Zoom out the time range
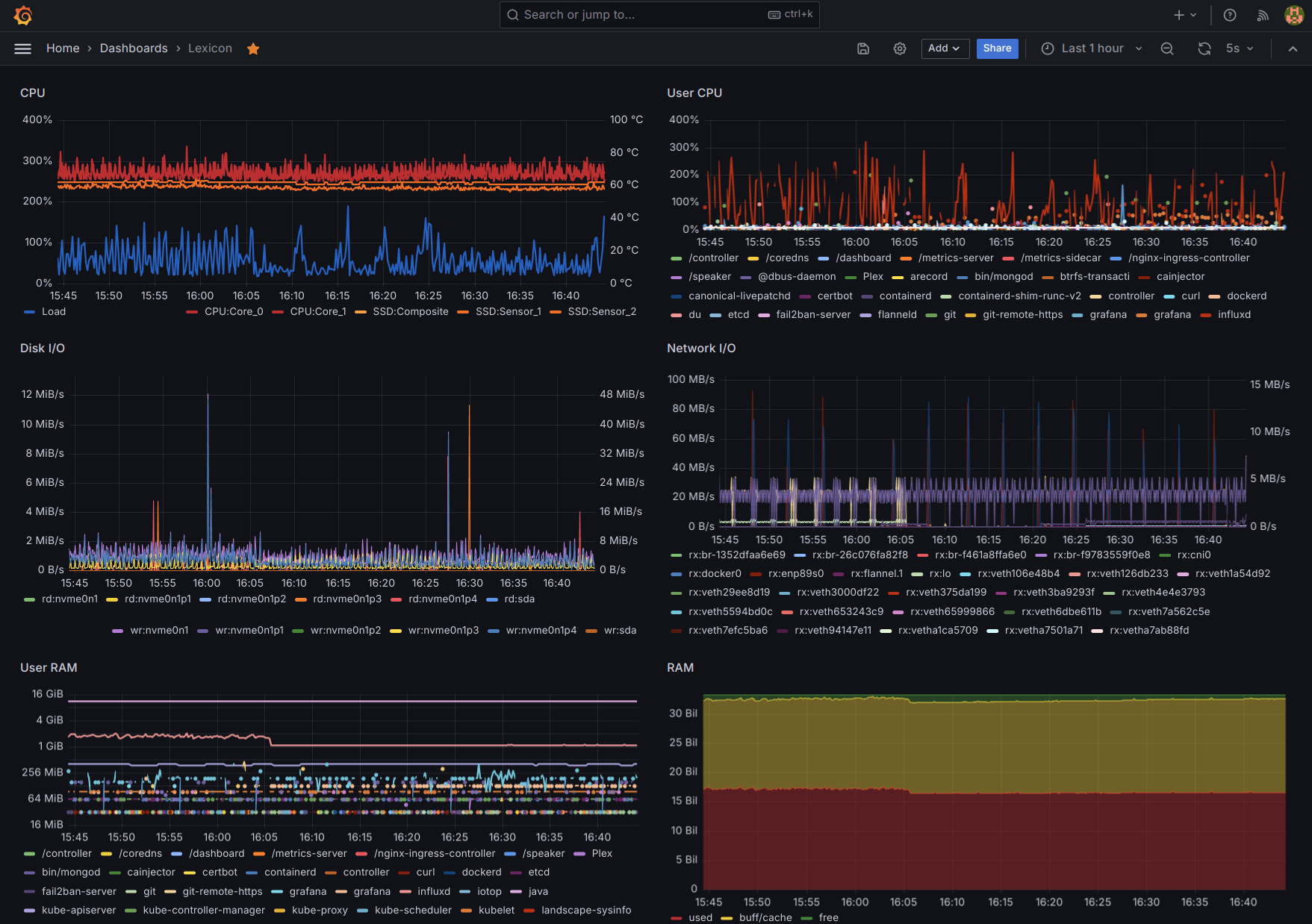 tap(1167, 49)
